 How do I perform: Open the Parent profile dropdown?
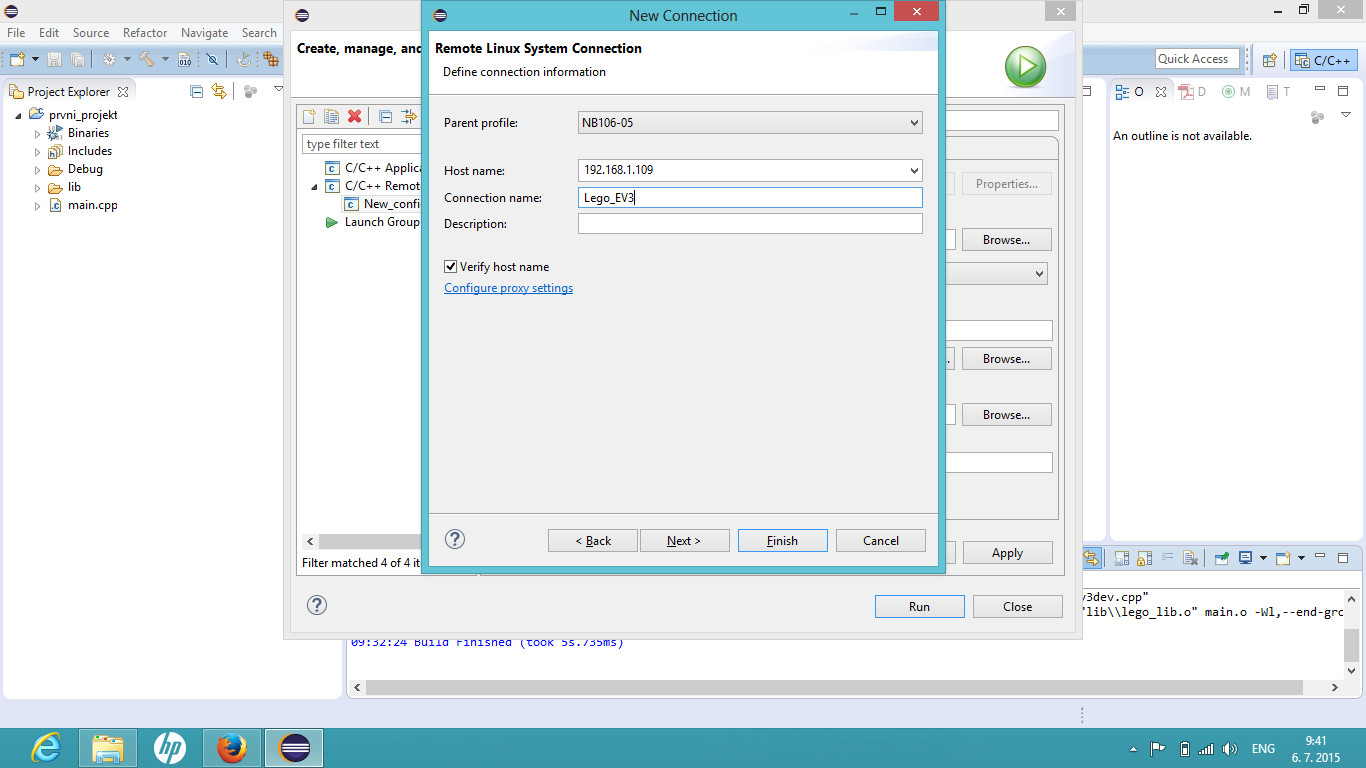[750, 123]
